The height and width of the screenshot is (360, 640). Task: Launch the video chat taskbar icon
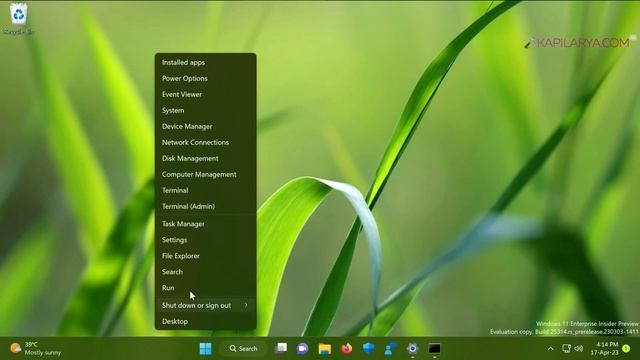[302, 349]
